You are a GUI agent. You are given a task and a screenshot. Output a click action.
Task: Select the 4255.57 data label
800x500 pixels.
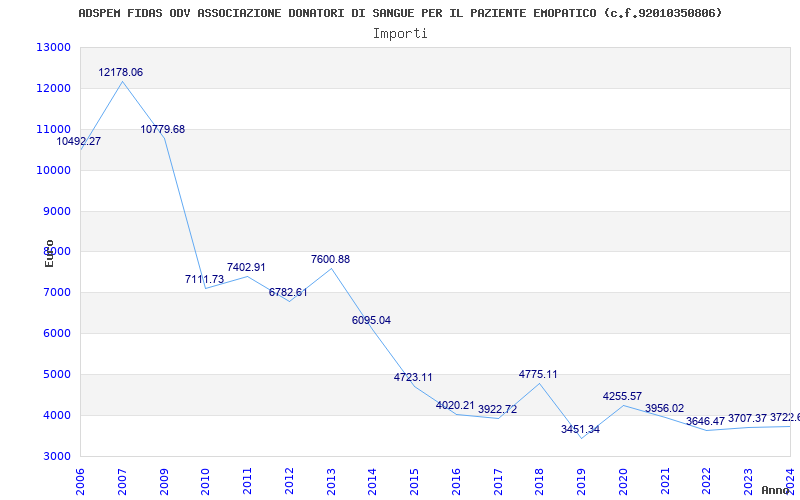coord(622,397)
